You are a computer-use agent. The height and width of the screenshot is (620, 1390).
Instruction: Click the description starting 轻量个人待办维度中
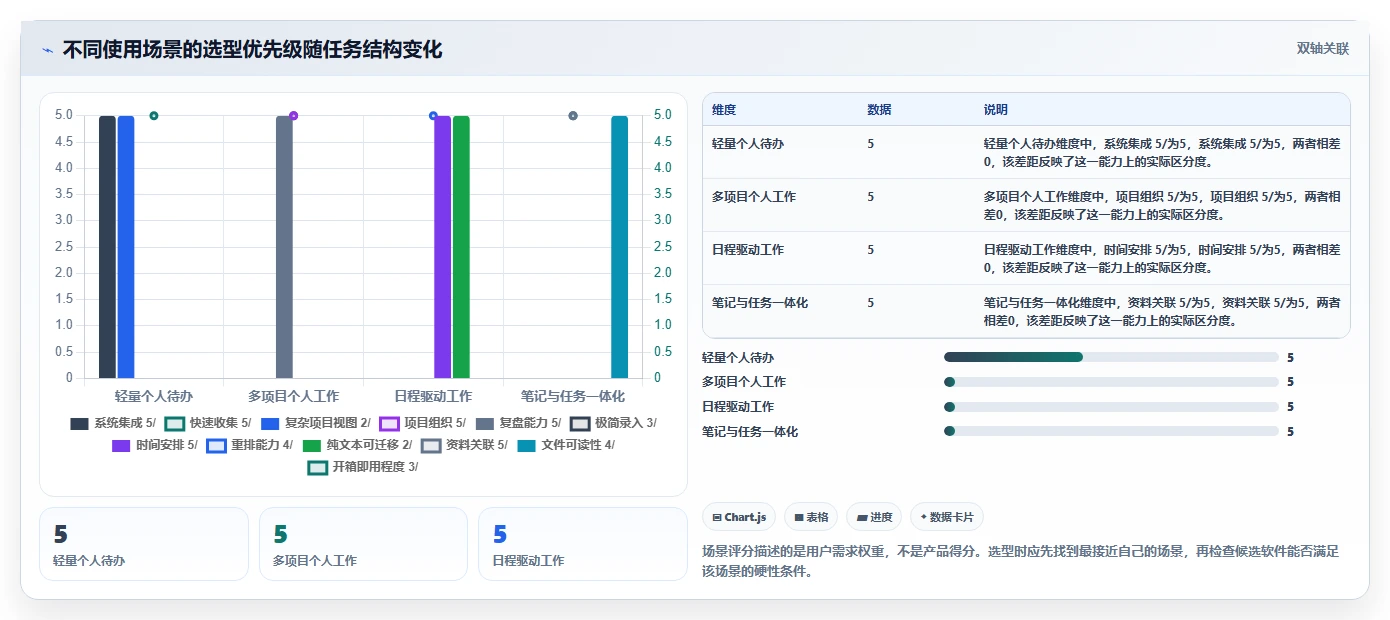pyautogui.click(x=1162, y=152)
